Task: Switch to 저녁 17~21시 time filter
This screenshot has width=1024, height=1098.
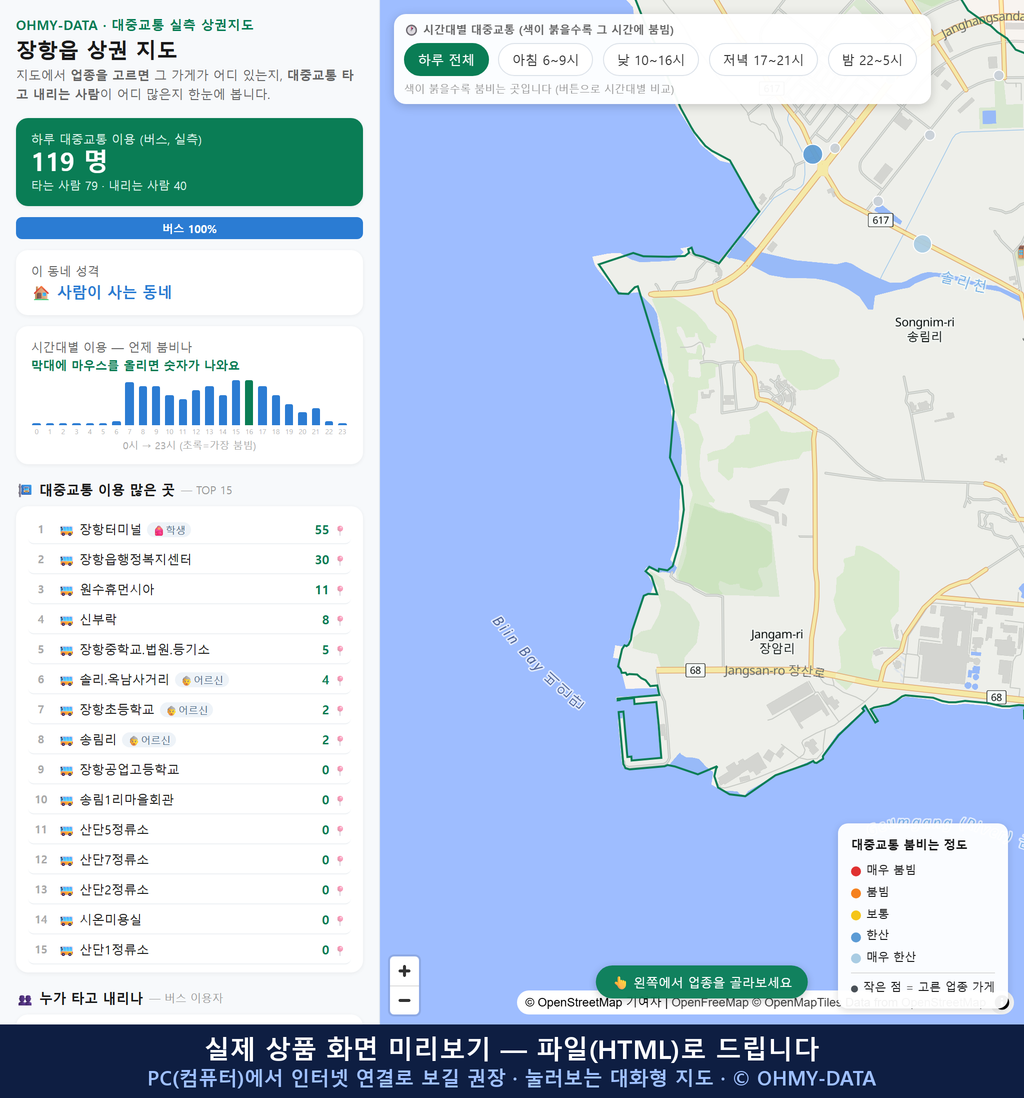Action: click(x=763, y=60)
